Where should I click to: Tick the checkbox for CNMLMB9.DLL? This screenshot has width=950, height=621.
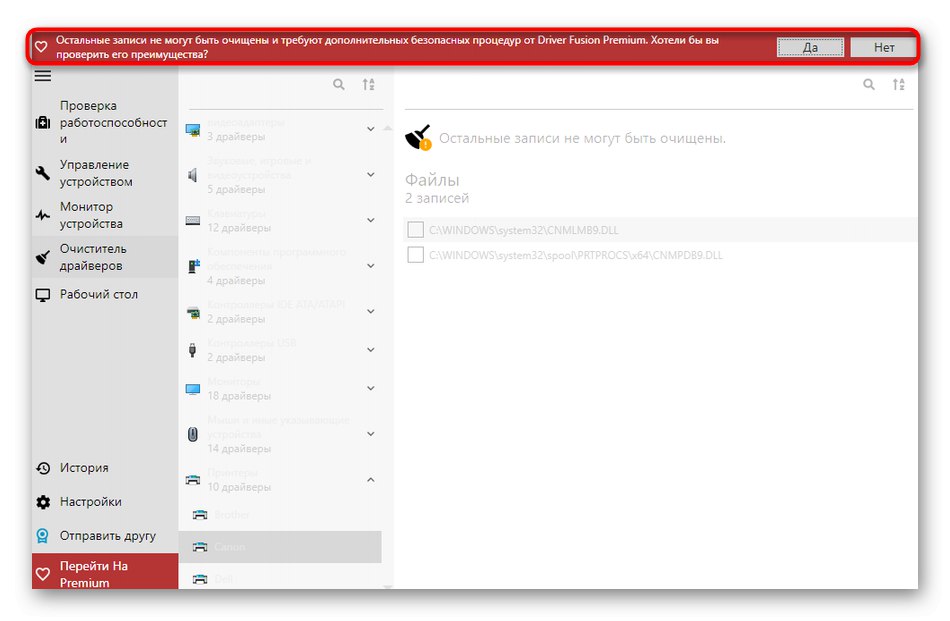pyautogui.click(x=416, y=230)
